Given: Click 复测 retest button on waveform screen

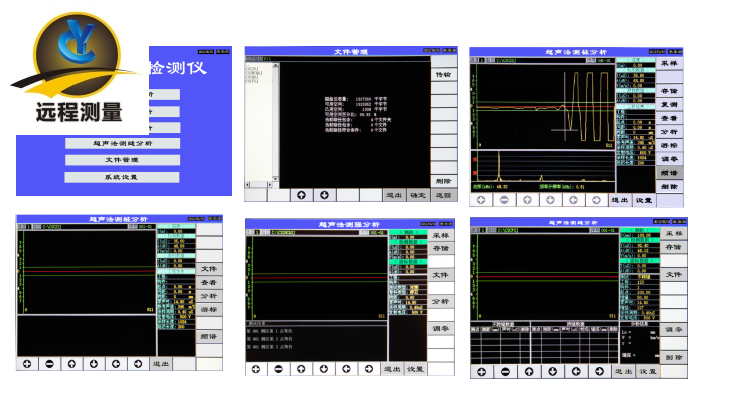Looking at the screenshot, I should 669,104.
